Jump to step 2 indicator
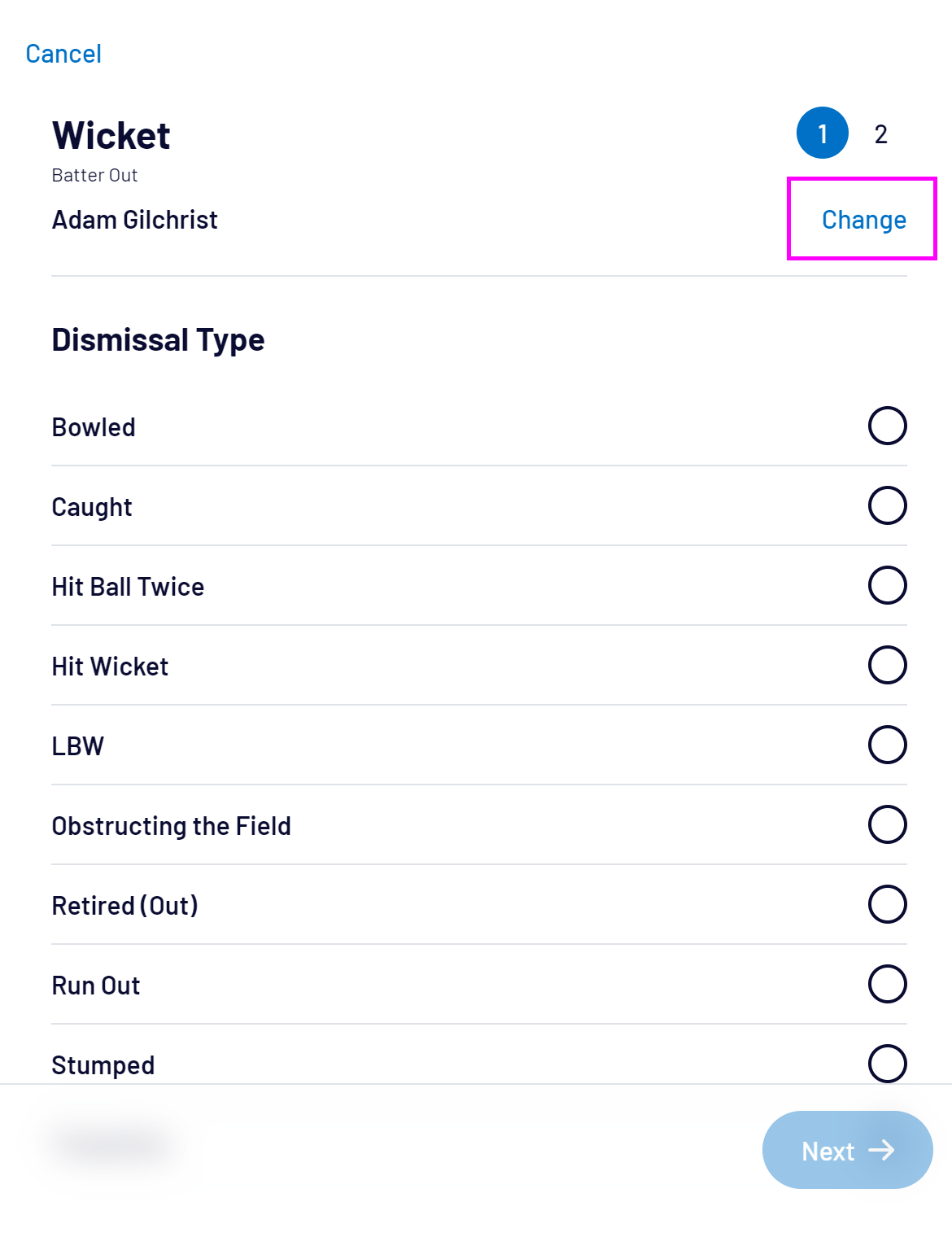 880,134
